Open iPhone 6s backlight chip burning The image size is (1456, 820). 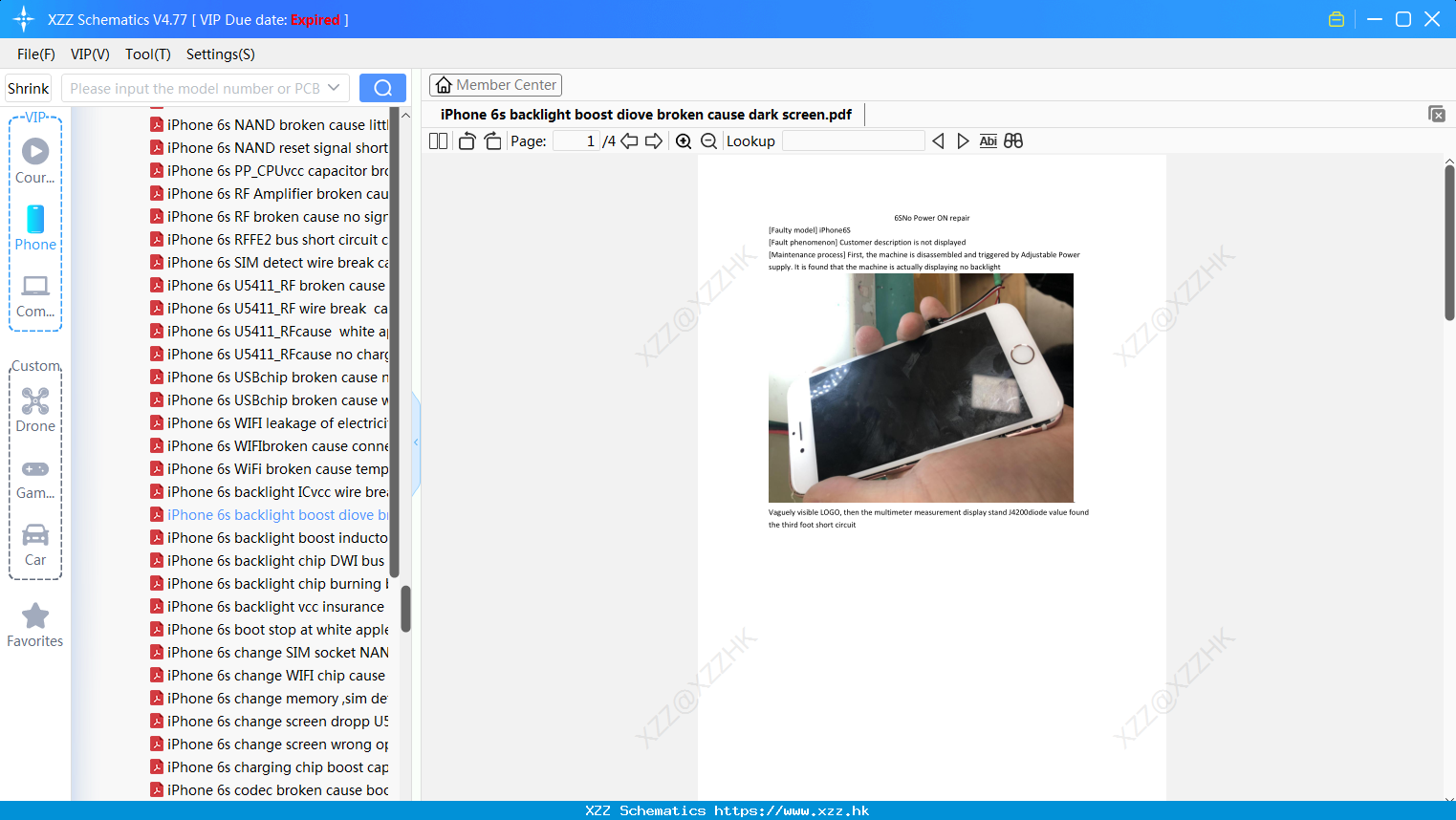[x=271, y=584]
